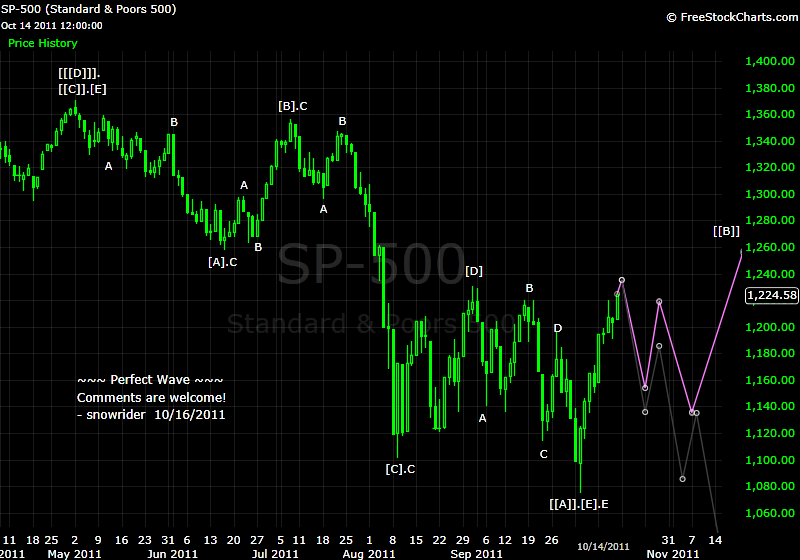The image size is (800, 560).
Task: Select the [[A]].[E].E wave label
Action: [579, 504]
